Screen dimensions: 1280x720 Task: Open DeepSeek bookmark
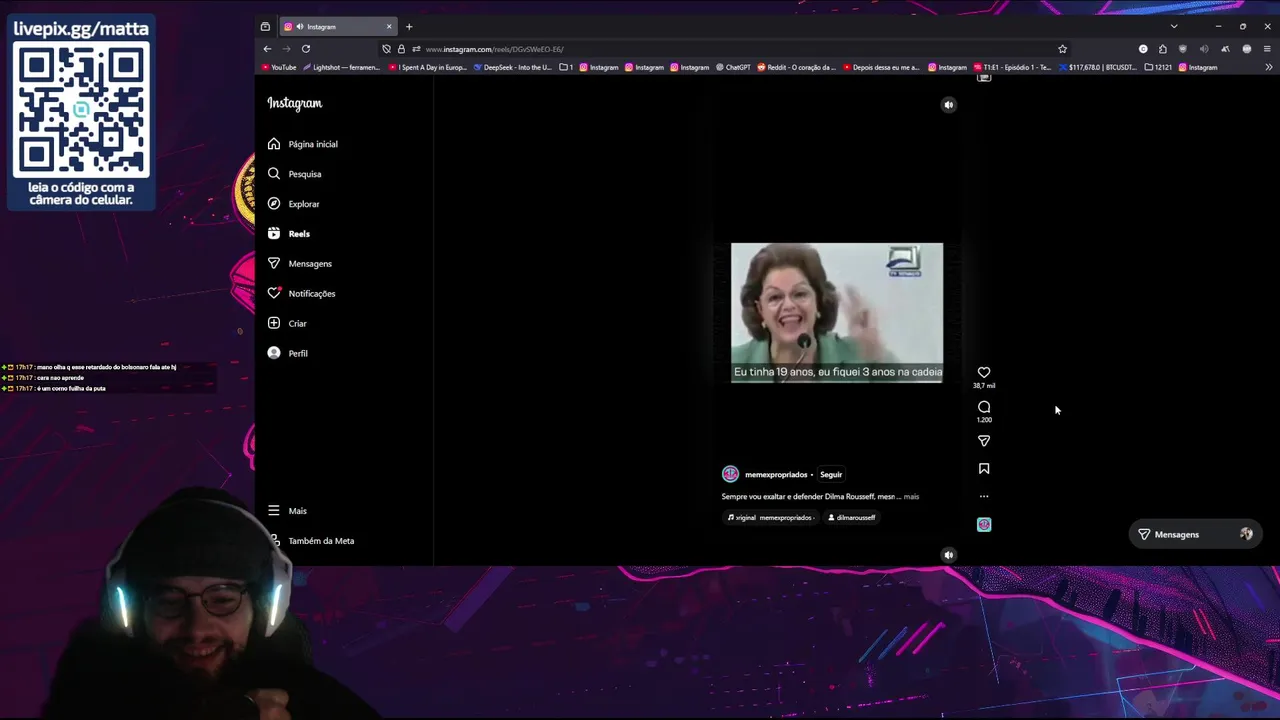click(x=513, y=67)
